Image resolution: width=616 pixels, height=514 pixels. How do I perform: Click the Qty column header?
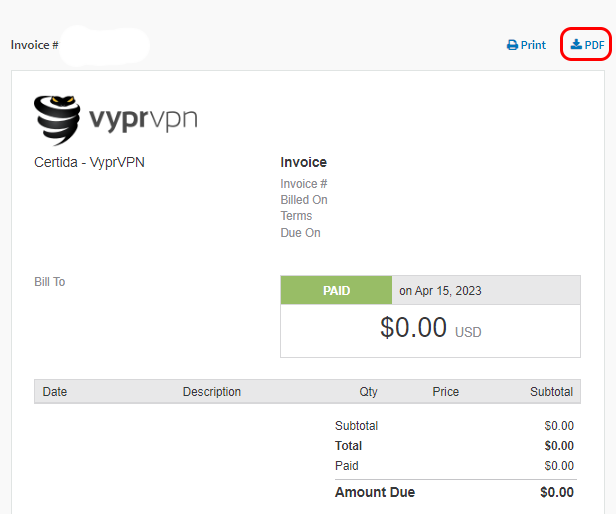pyautogui.click(x=368, y=392)
